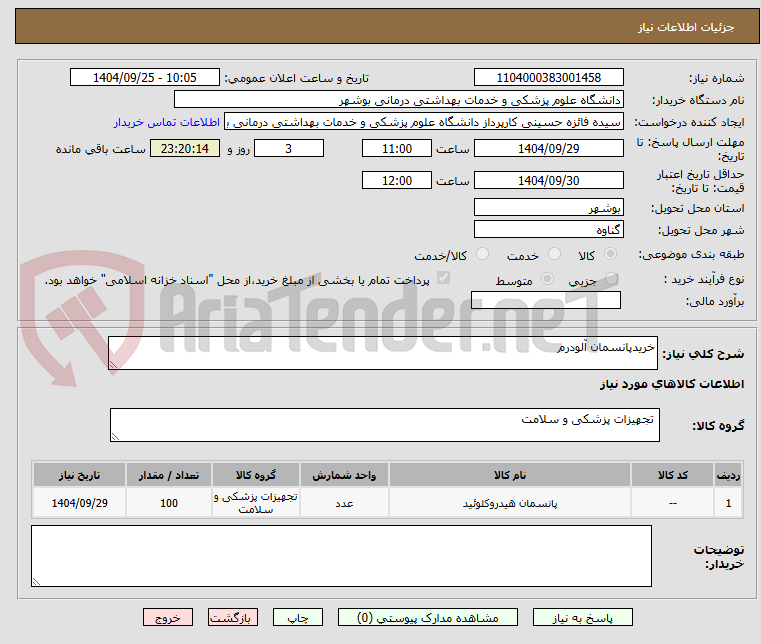Click row number 1 cell

[728, 503]
